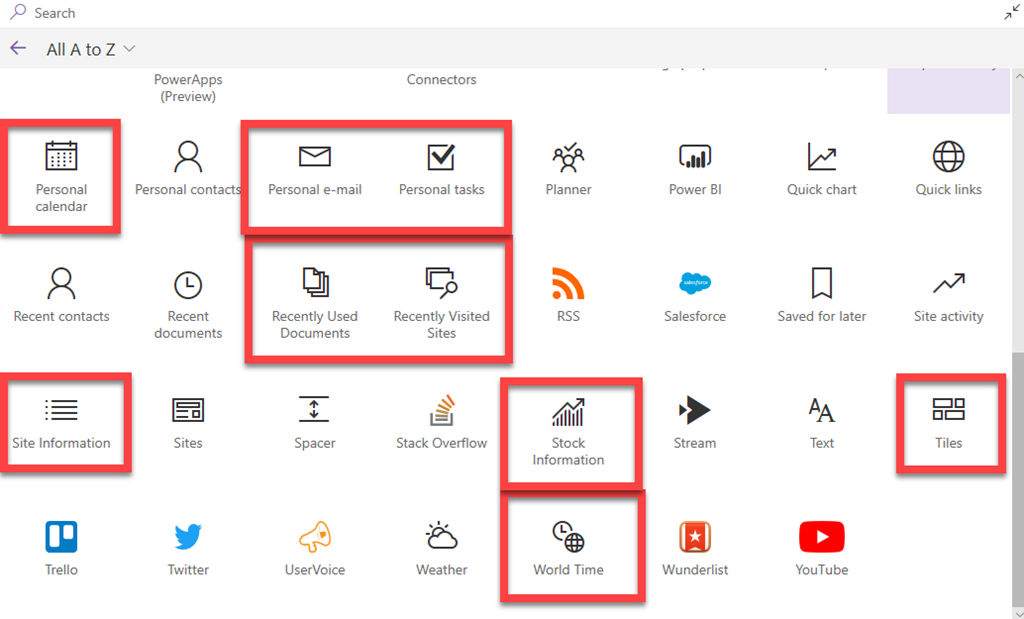Pick the Salesforce web part
The width and height of the screenshot is (1024, 619).
pos(695,297)
